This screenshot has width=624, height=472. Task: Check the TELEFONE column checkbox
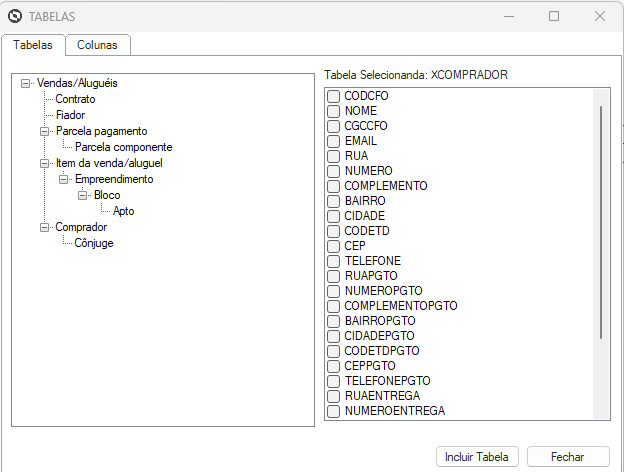[x=333, y=261]
